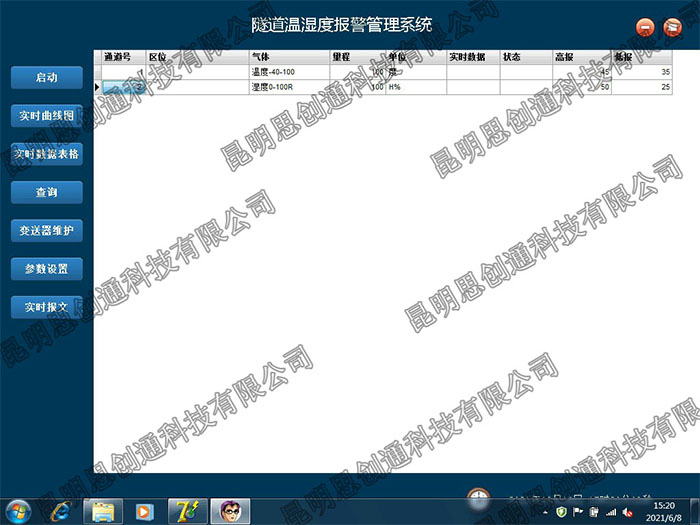
Task: Select the 温度-40-100 gas cell
Action: (x=288, y=72)
